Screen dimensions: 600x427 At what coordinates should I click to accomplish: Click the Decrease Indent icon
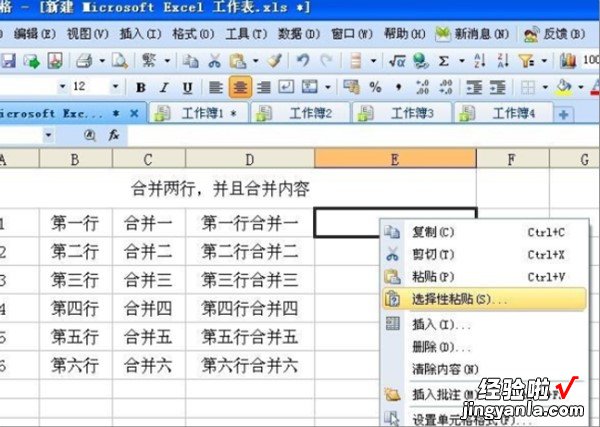coord(474,88)
